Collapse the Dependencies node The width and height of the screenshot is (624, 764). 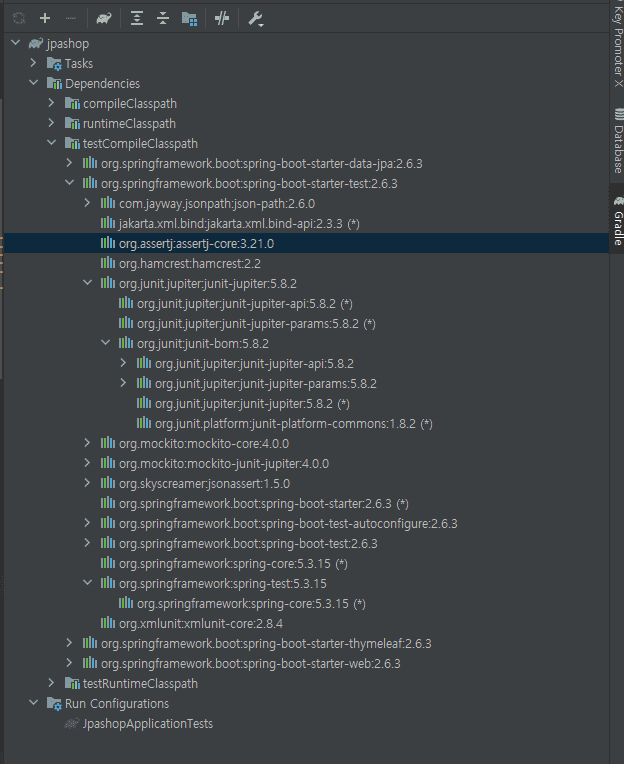(x=34, y=83)
